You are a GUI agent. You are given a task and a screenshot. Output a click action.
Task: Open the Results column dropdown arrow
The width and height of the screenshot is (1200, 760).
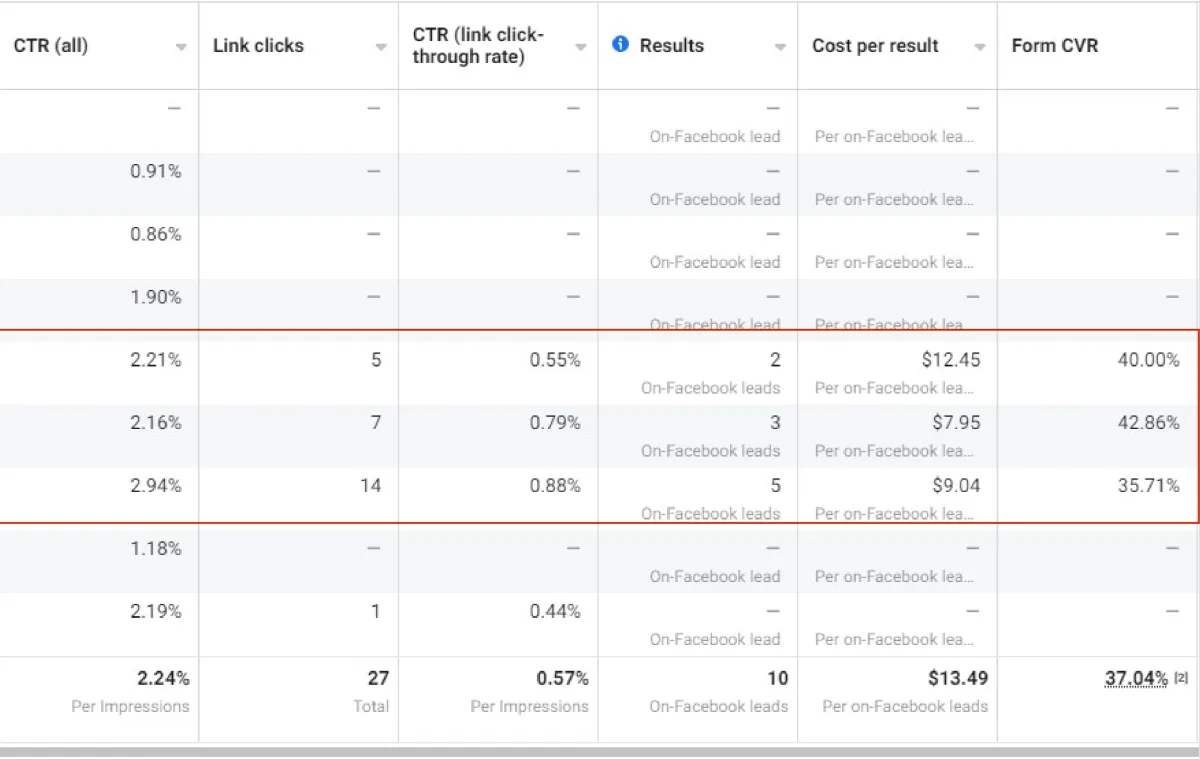pyautogui.click(x=780, y=47)
